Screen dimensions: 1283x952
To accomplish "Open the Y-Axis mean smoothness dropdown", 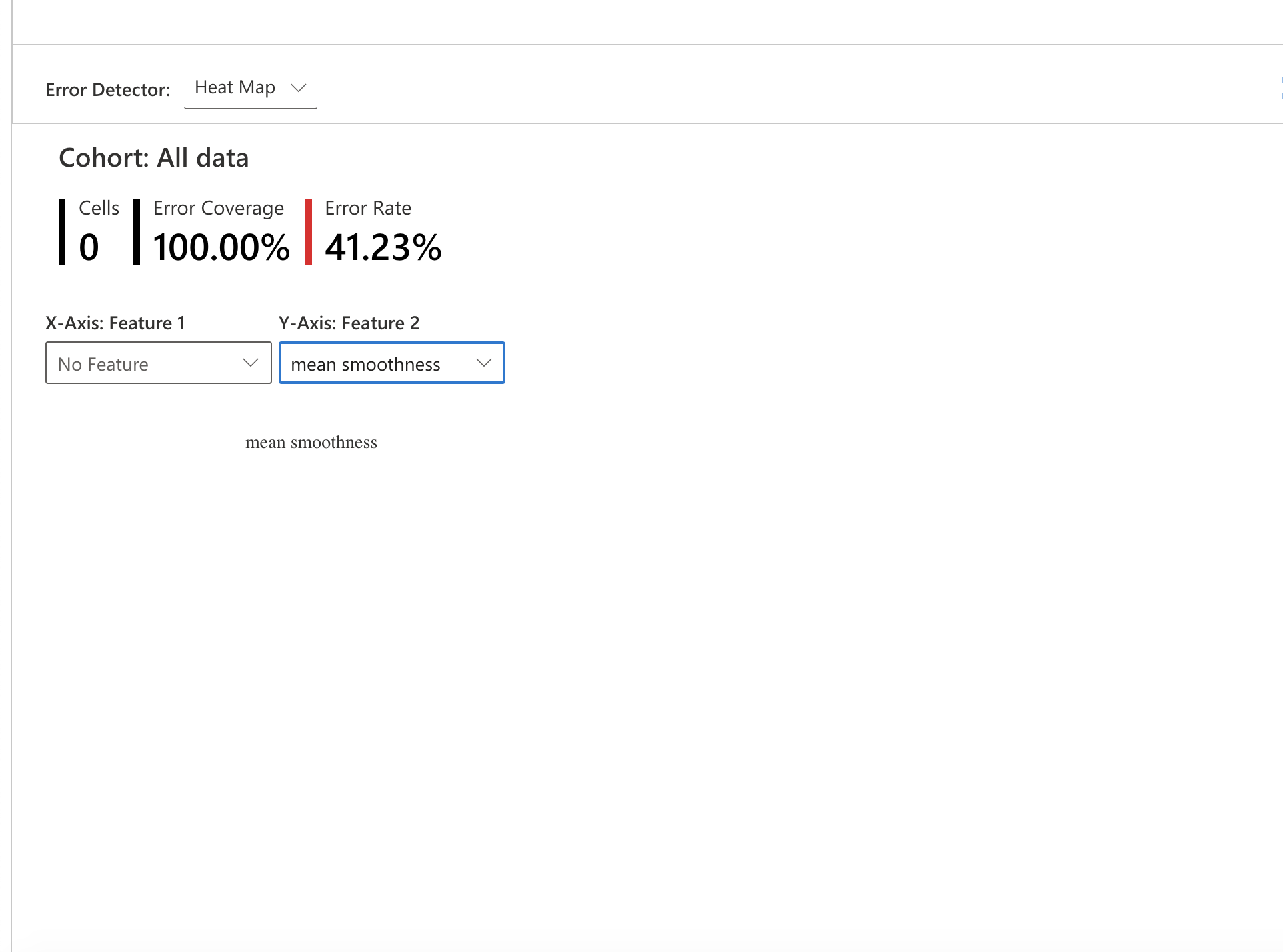I will point(391,363).
